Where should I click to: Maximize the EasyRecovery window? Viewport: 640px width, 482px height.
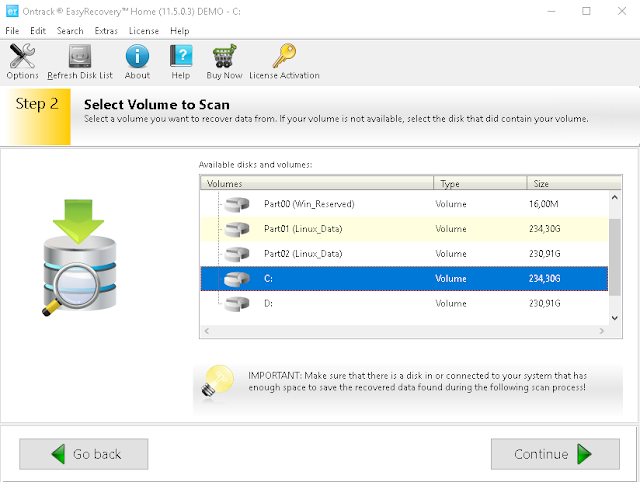(586, 11)
